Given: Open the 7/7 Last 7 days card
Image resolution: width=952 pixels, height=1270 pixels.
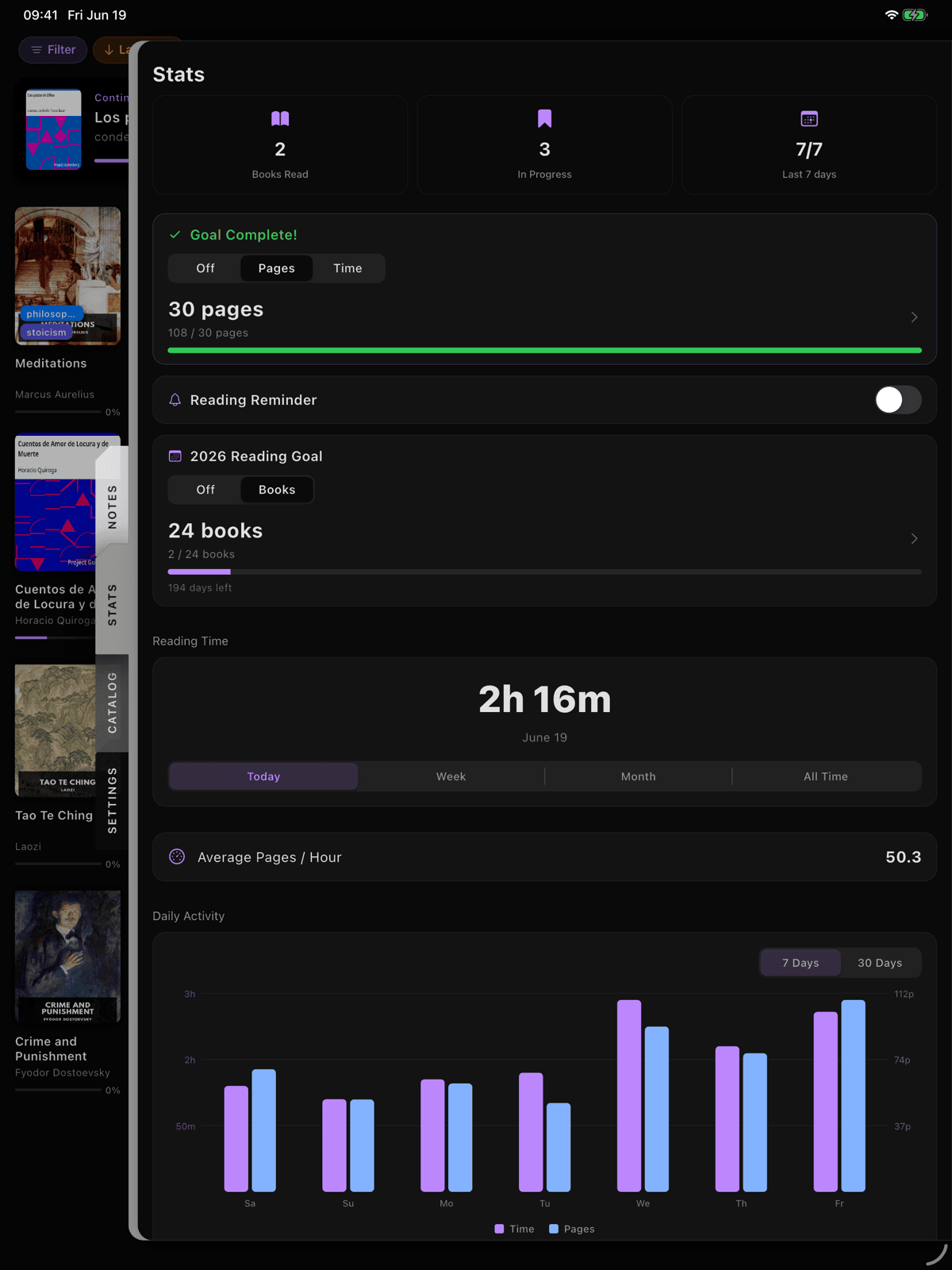Looking at the screenshot, I should click(x=809, y=145).
